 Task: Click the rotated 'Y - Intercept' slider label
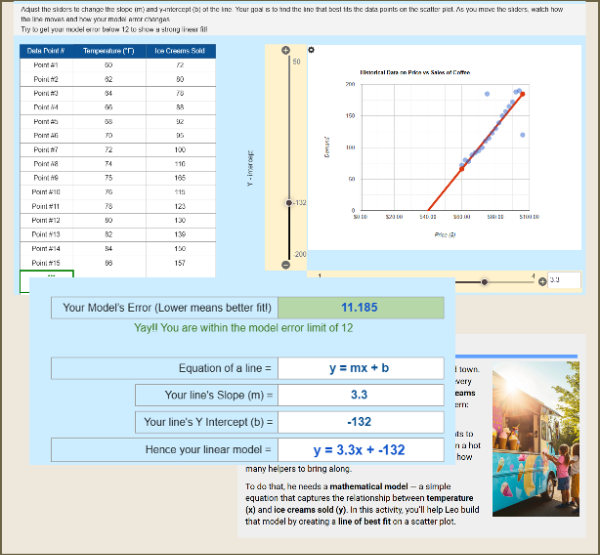(x=250, y=169)
